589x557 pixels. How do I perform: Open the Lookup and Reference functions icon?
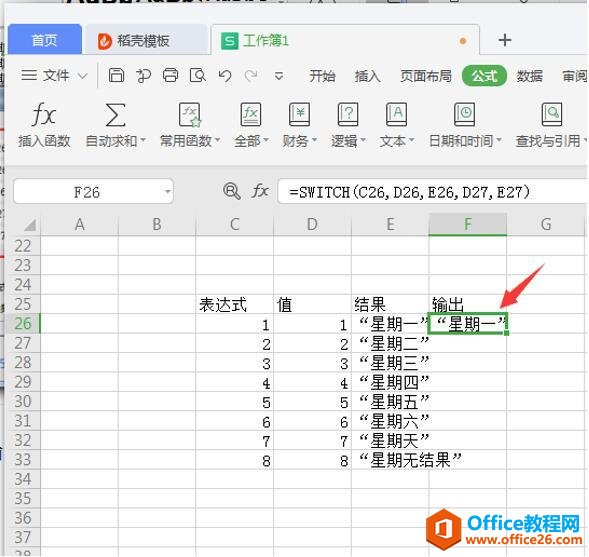(551, 115)
